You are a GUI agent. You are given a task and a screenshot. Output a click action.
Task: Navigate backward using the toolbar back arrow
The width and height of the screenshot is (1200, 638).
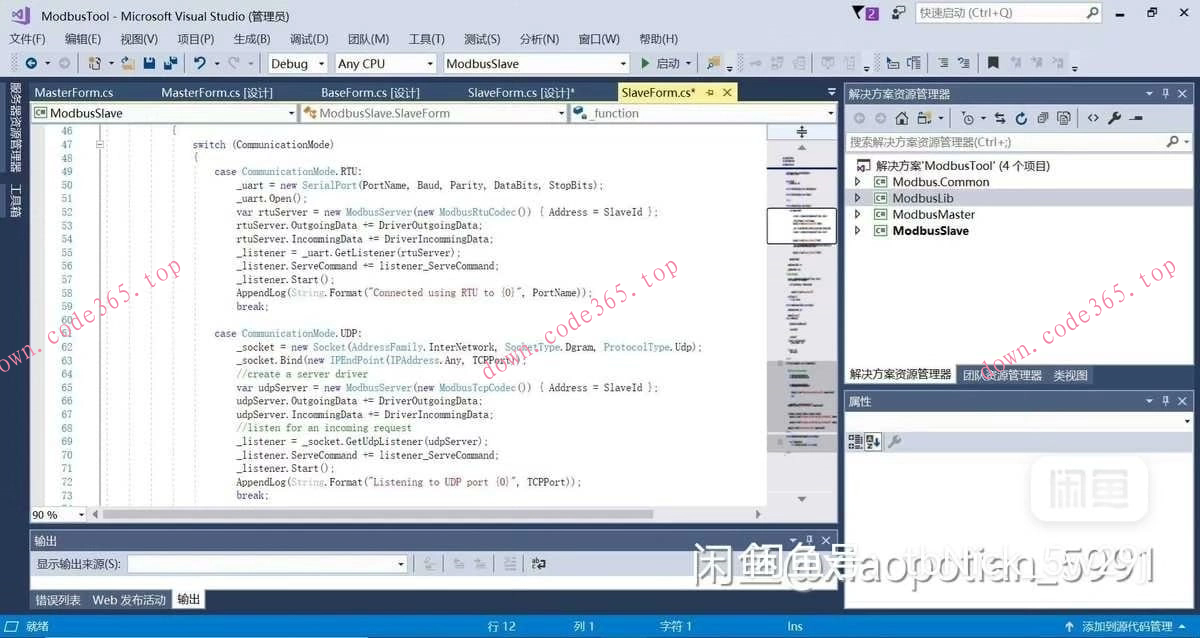pos(30,63)
